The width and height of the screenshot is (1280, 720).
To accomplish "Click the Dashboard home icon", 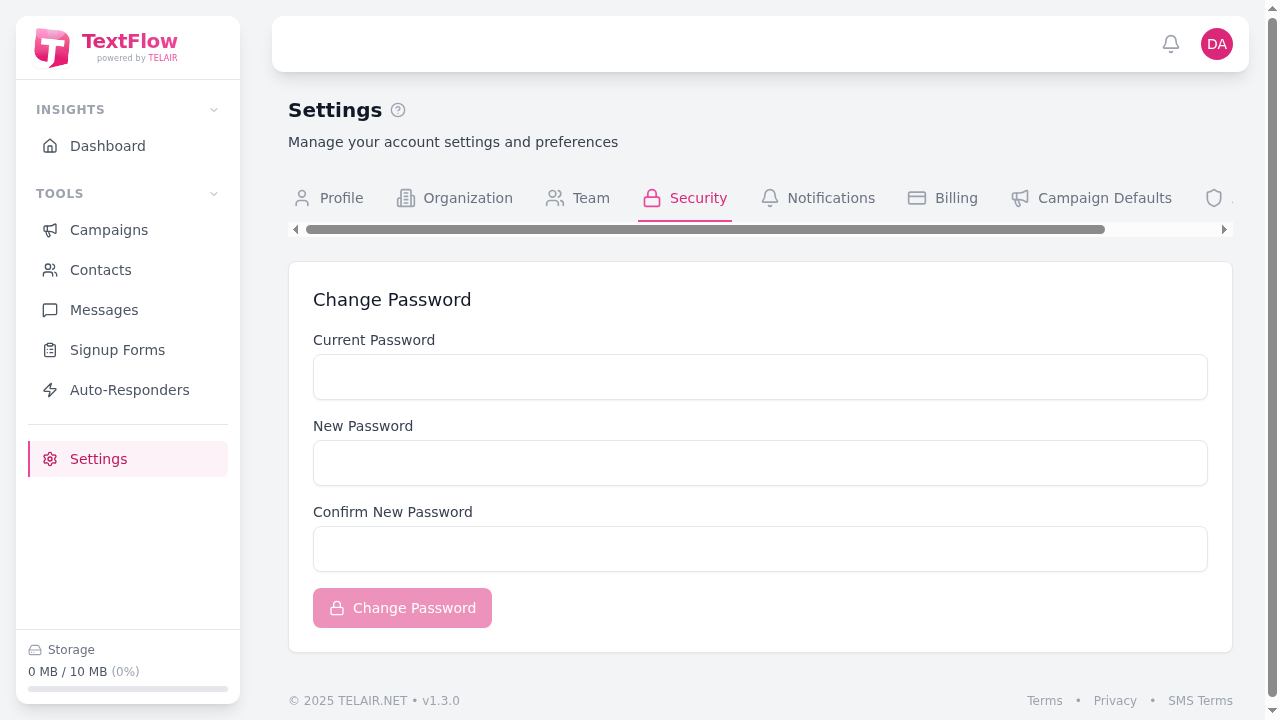I will 50,146.
